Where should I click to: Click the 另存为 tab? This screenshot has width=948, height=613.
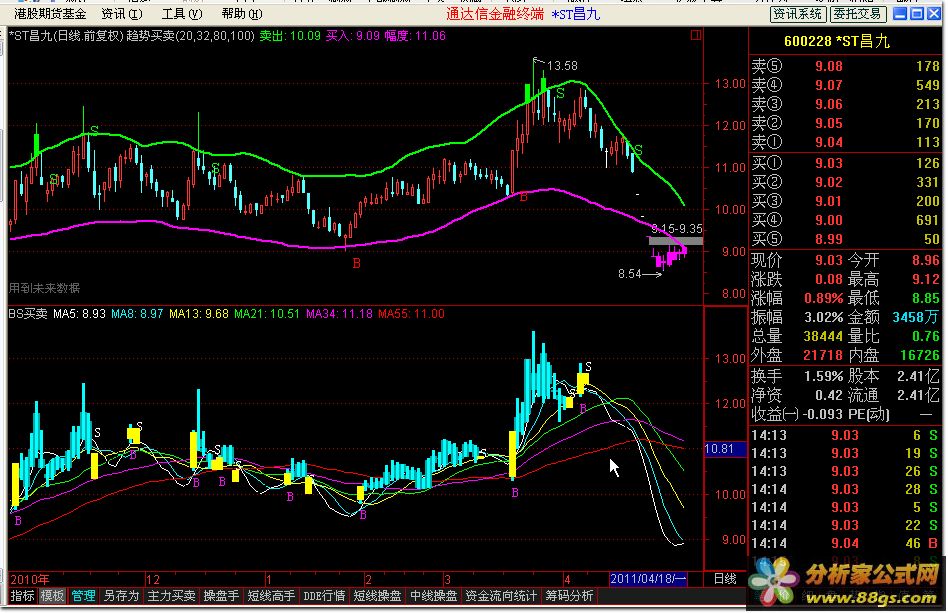tap(121, 596)
